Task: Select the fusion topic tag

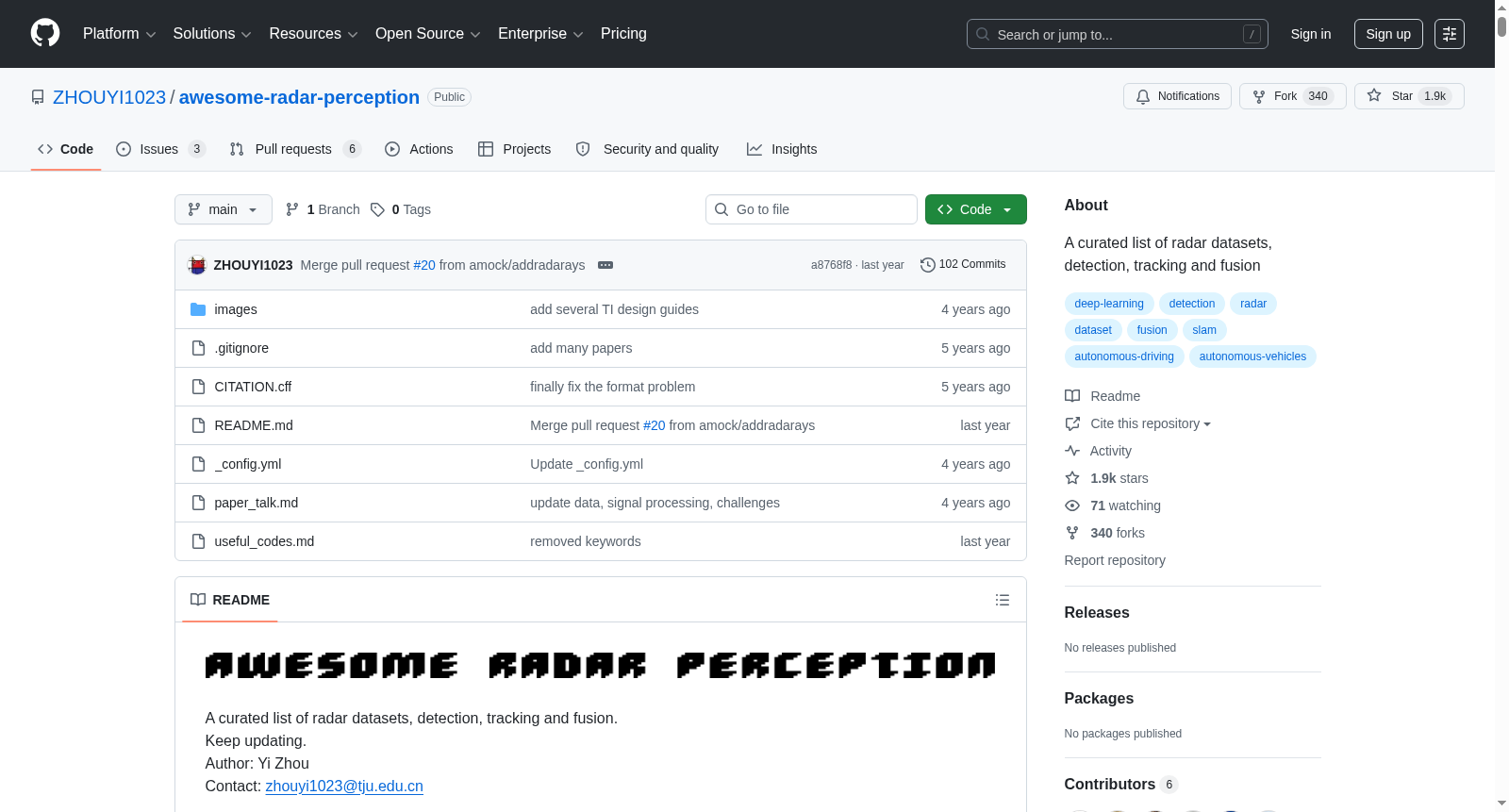Action: 1152,330
